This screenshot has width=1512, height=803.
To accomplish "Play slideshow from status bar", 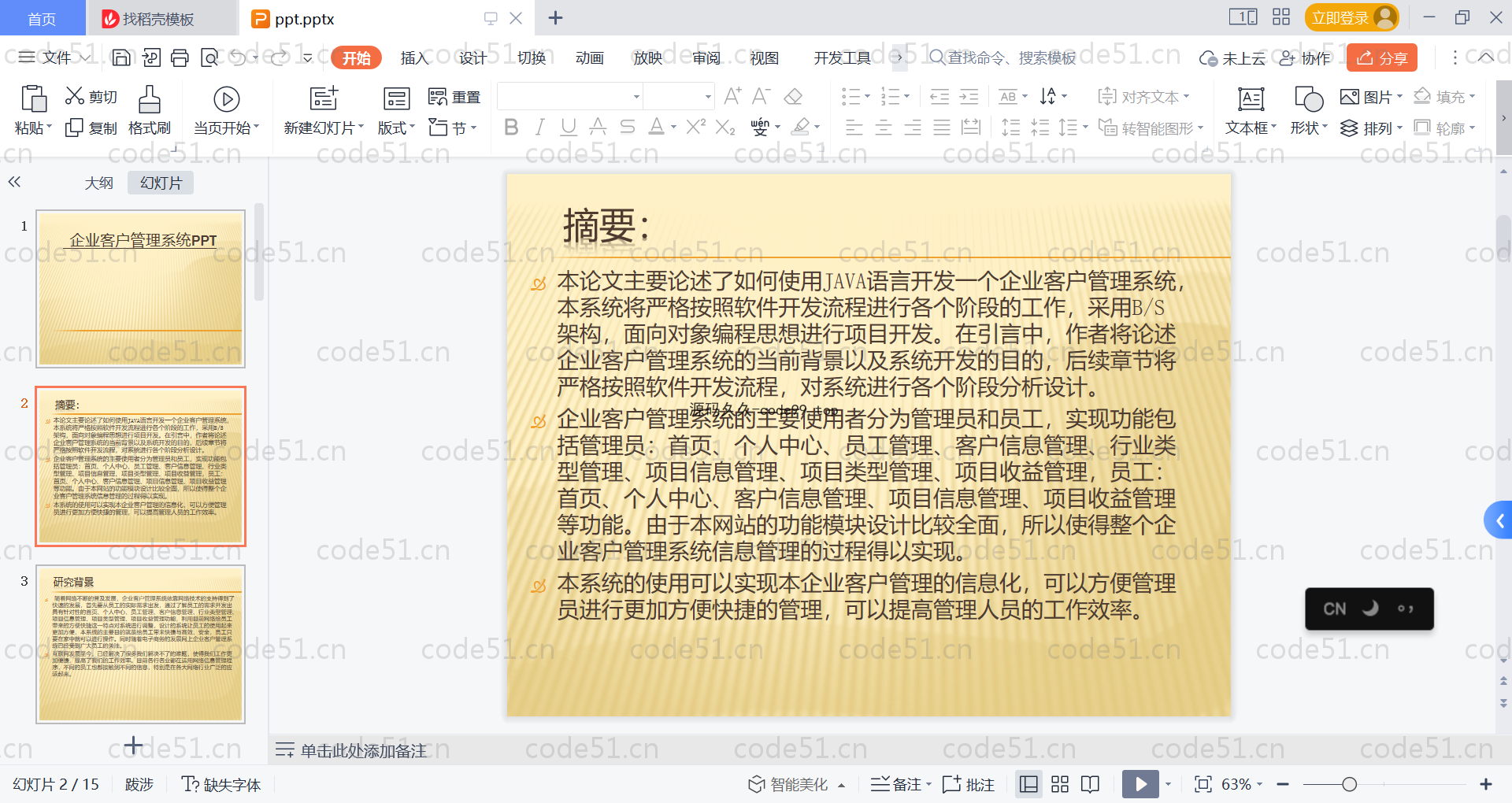I will [x=1140, y=784].
